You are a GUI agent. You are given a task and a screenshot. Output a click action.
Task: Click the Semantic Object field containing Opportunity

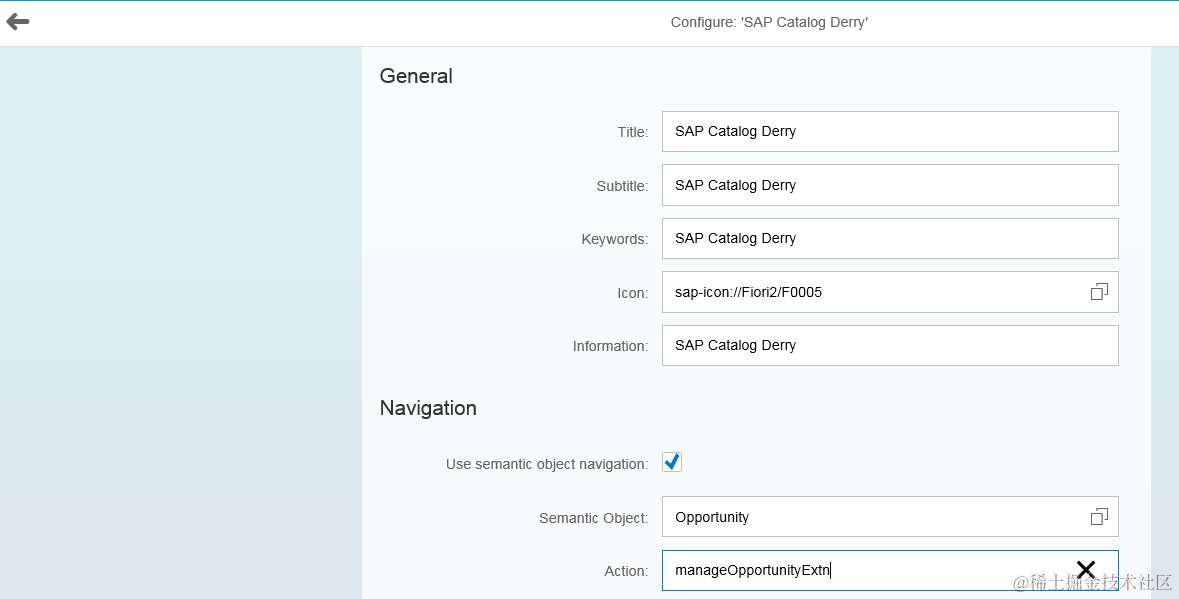(870, 517)
